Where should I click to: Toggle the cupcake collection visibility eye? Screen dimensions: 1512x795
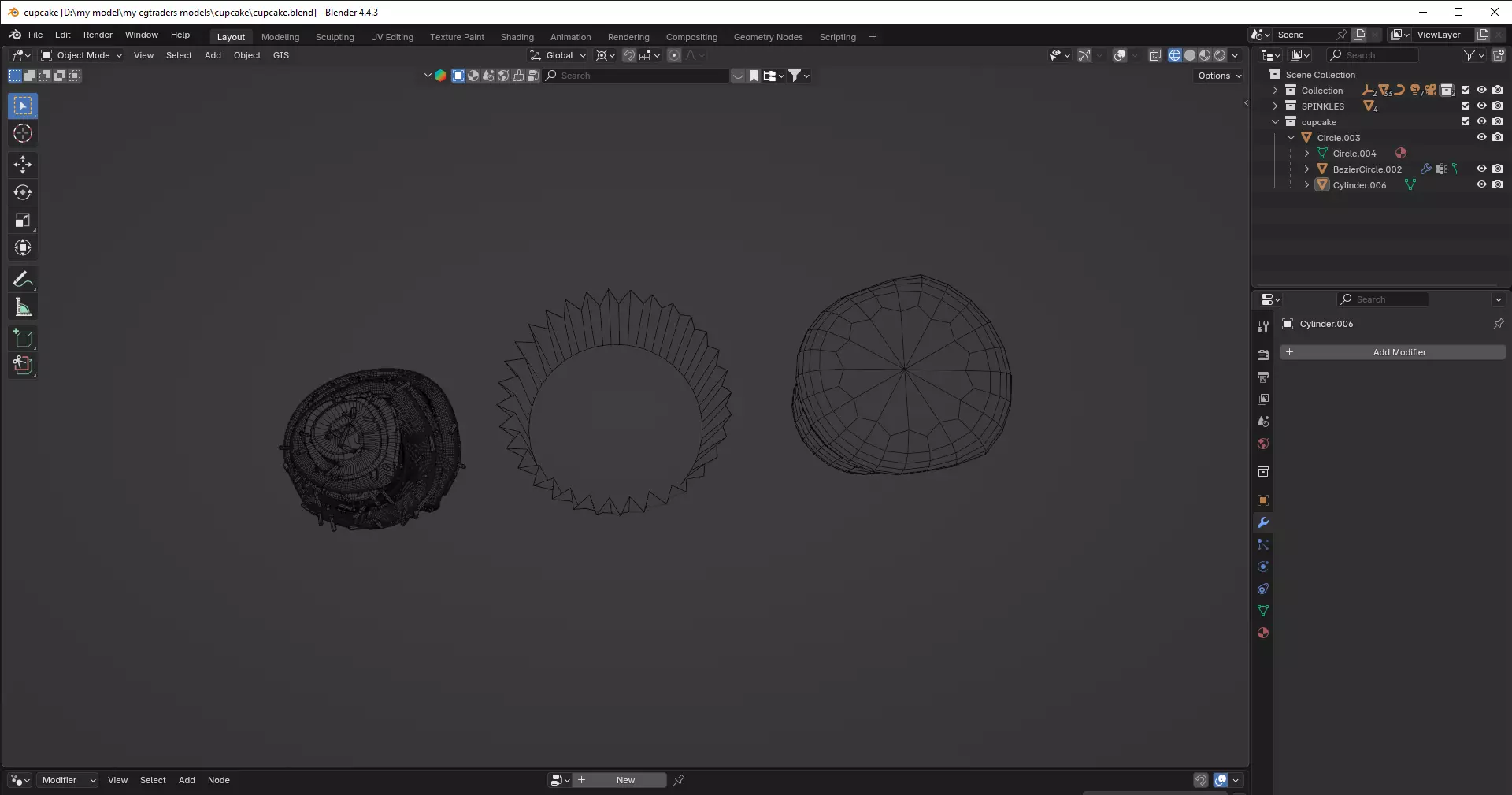click(1481, 121)
